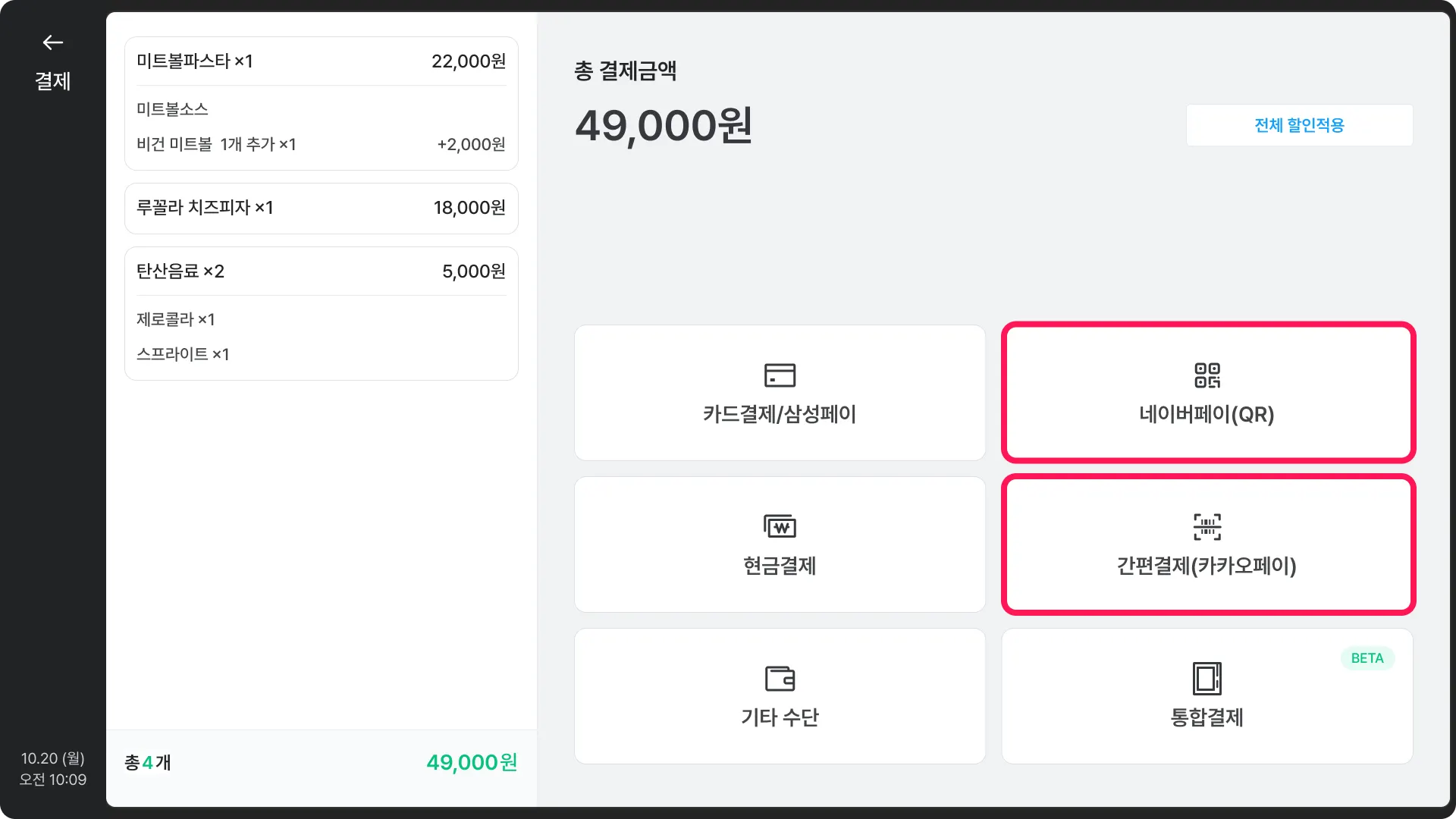Click the wallet icon for 기타 수단

pos(780,678)
